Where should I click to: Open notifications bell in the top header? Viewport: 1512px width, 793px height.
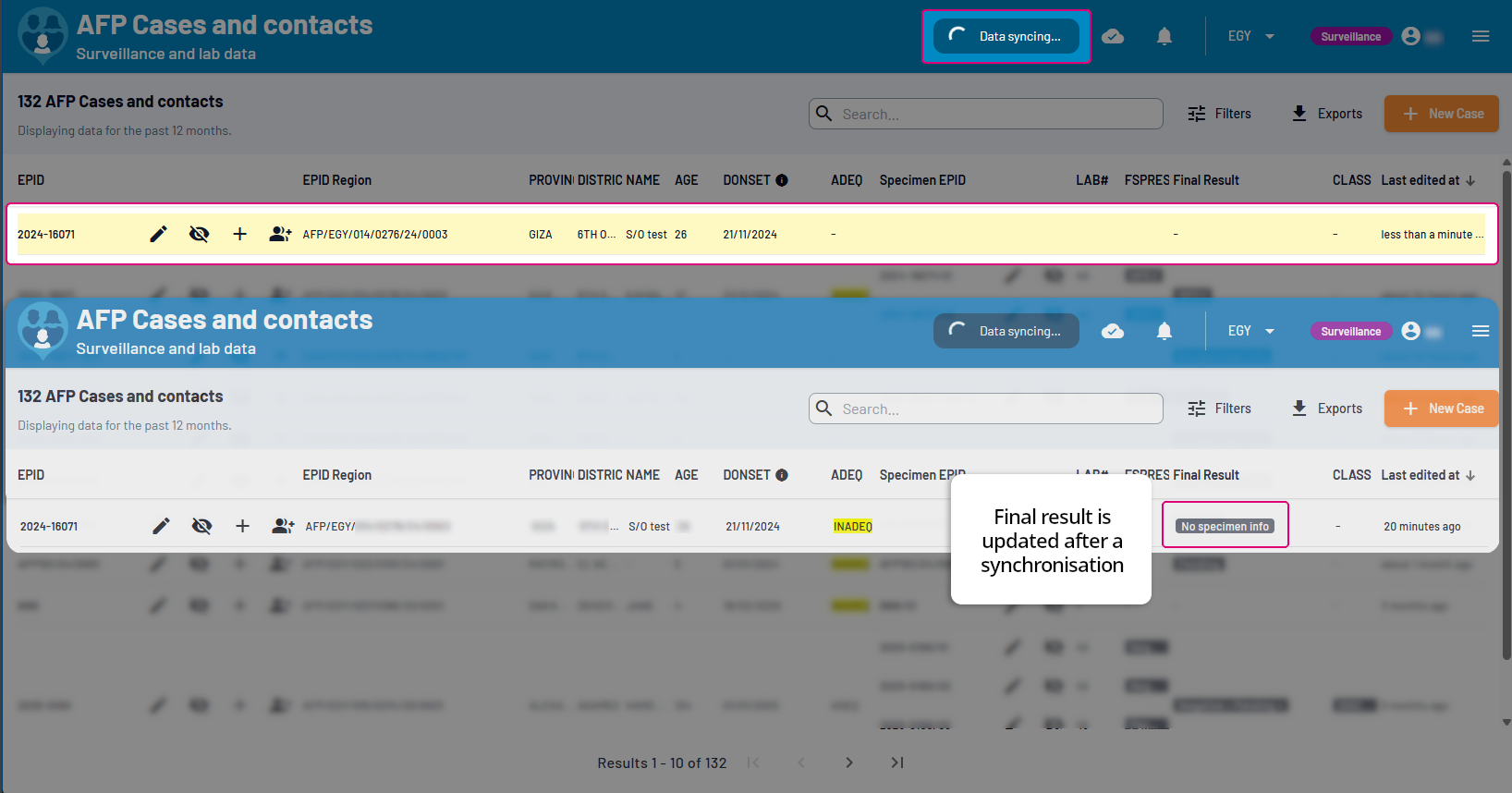(1164, 36)
